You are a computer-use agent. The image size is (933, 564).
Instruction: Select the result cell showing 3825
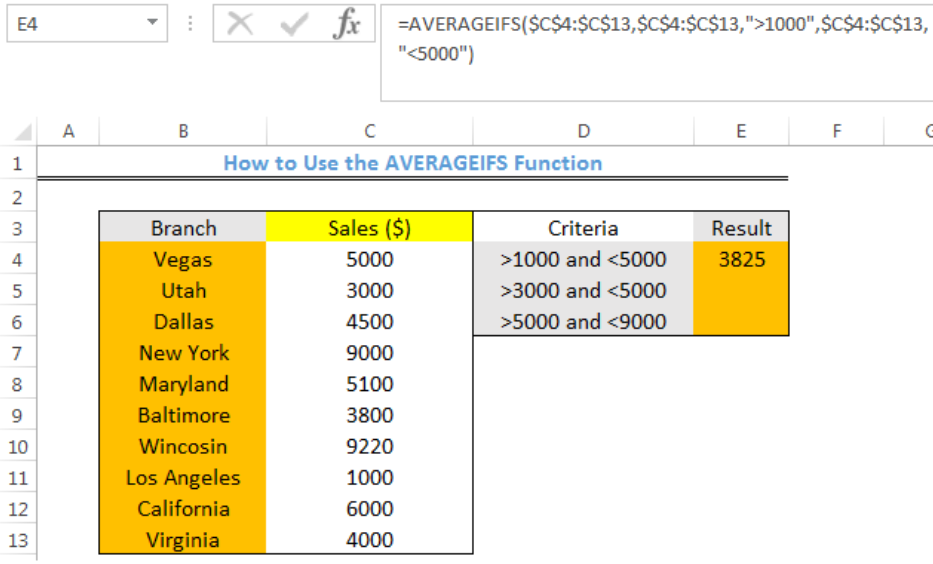pyautogui.click(x=741, y=259)
